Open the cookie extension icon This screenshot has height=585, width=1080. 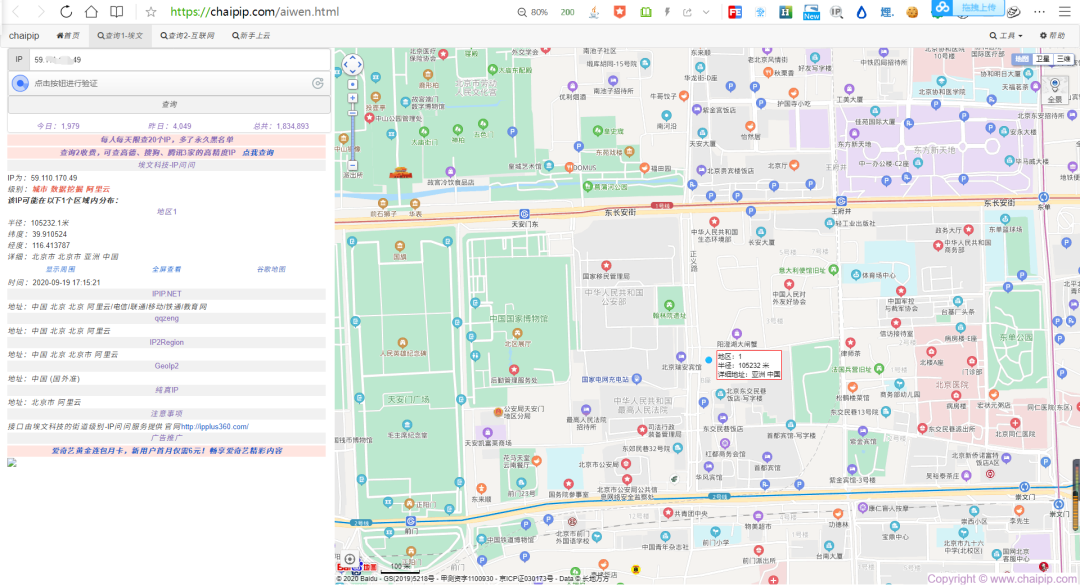pyautogui.click(x=912, y=12)
